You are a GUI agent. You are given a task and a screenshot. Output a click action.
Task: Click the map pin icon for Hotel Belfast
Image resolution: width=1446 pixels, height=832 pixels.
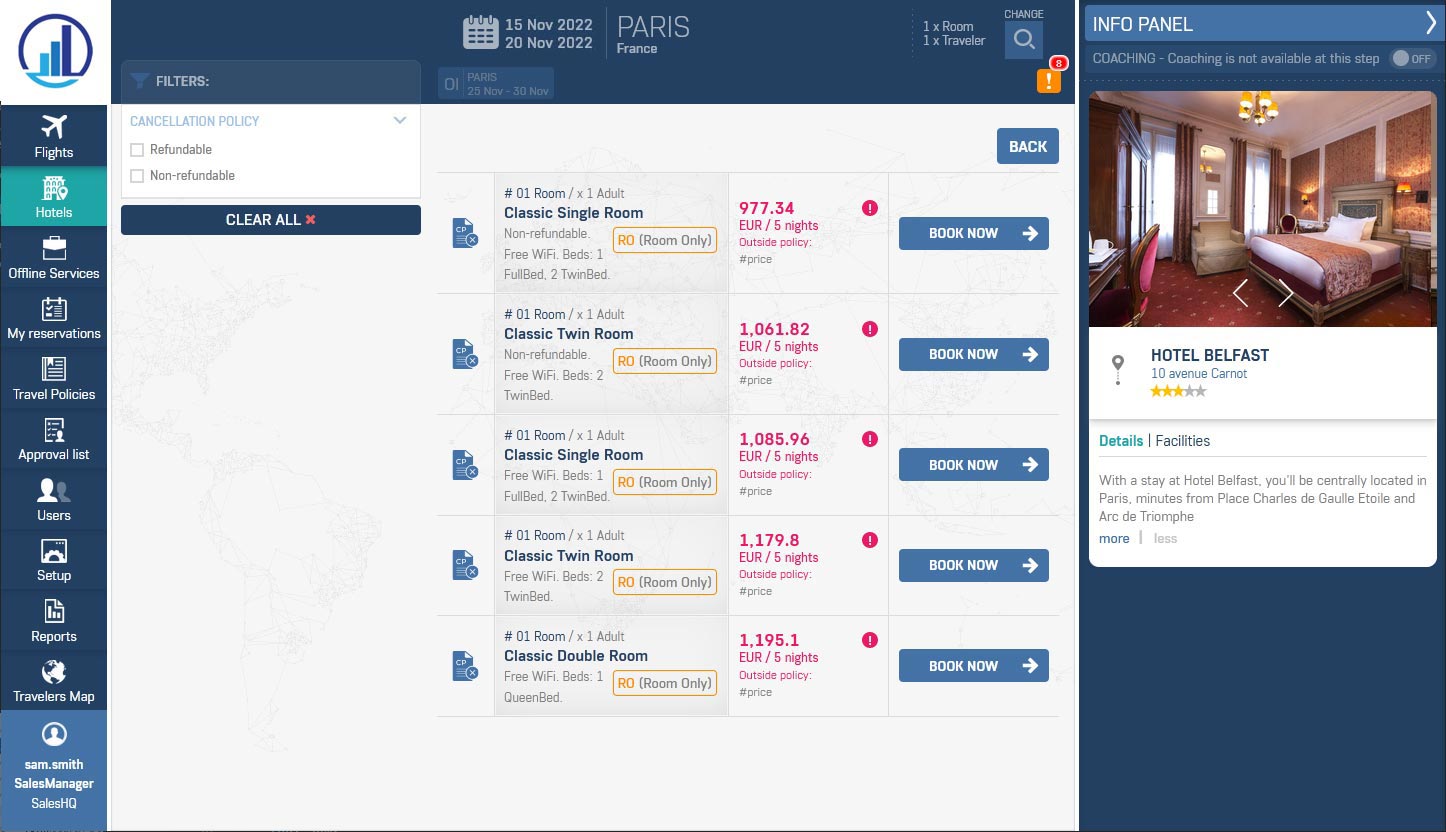click(1118, 367)
